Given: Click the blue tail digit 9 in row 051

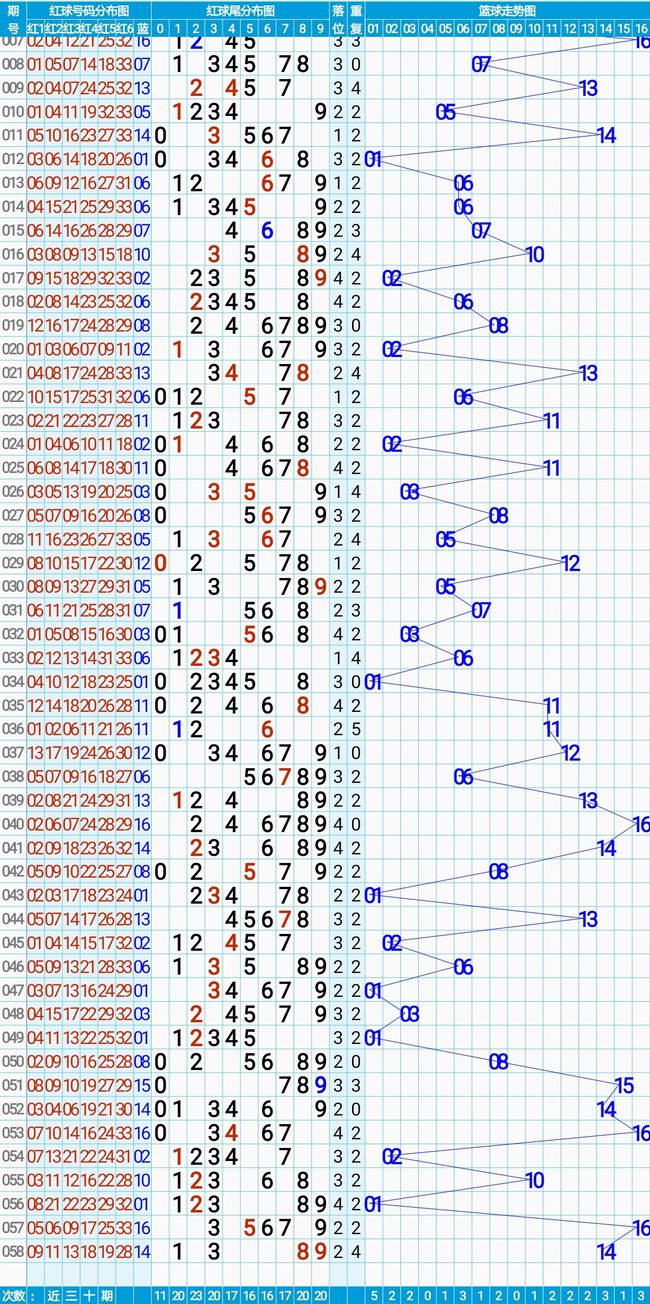Looking at the screenshot, I should [320, 1085].
